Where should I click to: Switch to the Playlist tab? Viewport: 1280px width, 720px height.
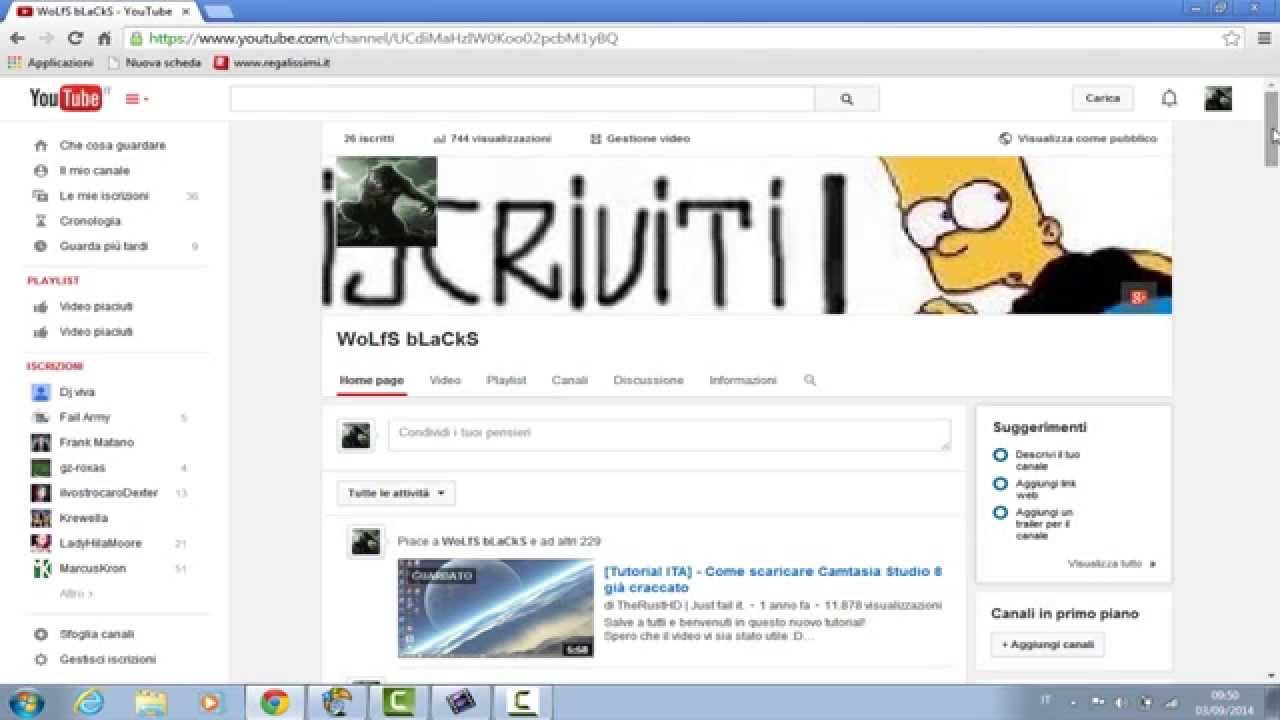point(506,380)
